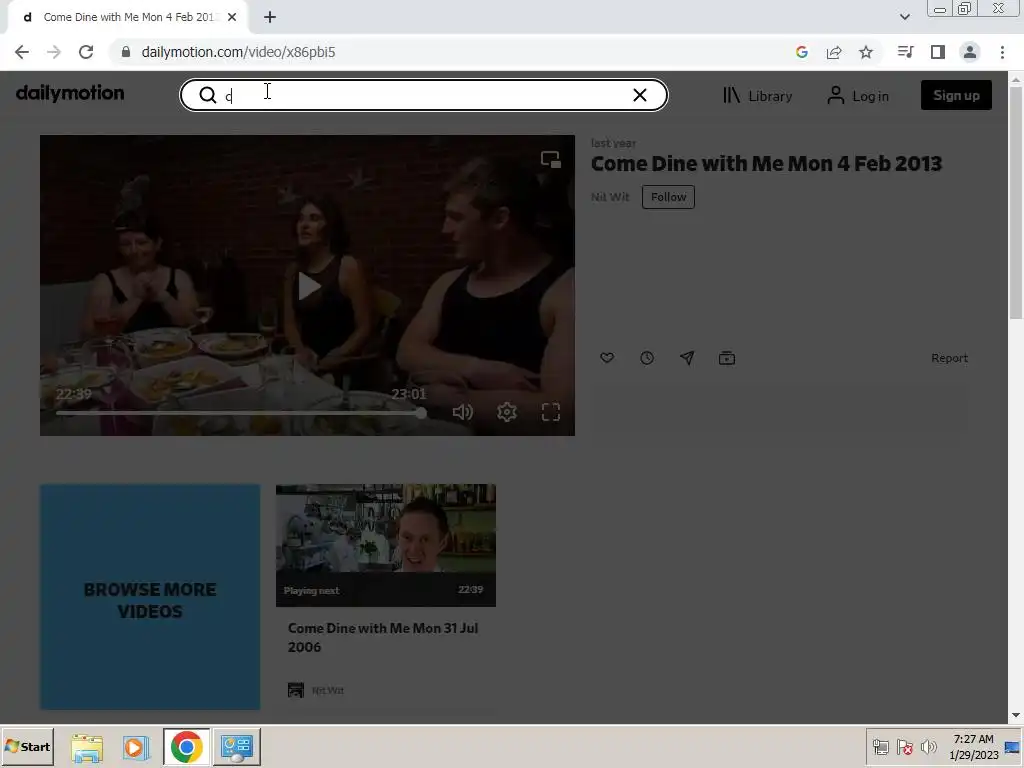Select the Come Dine with Me tab

(x=127, y=17)
